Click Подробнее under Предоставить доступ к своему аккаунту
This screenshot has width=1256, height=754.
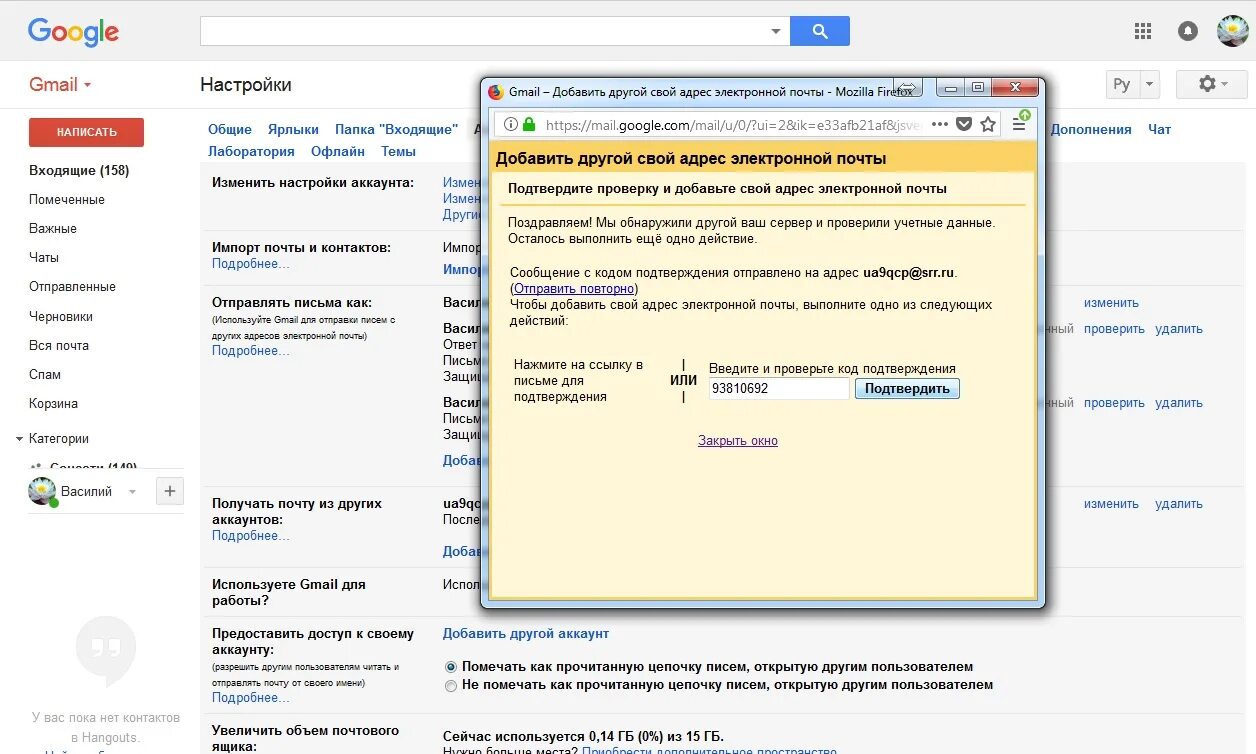pos(251,698)
